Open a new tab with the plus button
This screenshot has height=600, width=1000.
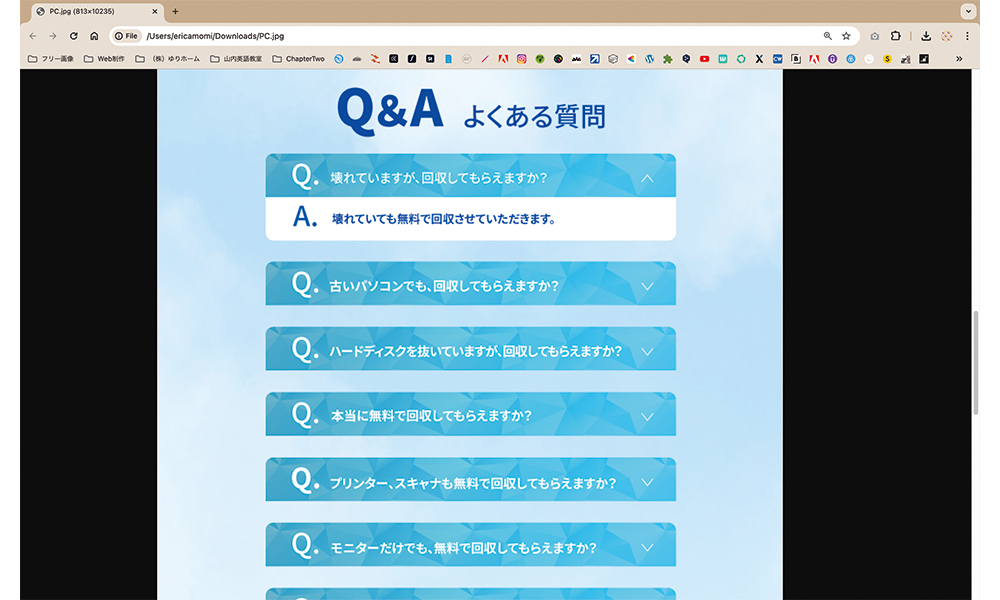[x=175, y=11]
